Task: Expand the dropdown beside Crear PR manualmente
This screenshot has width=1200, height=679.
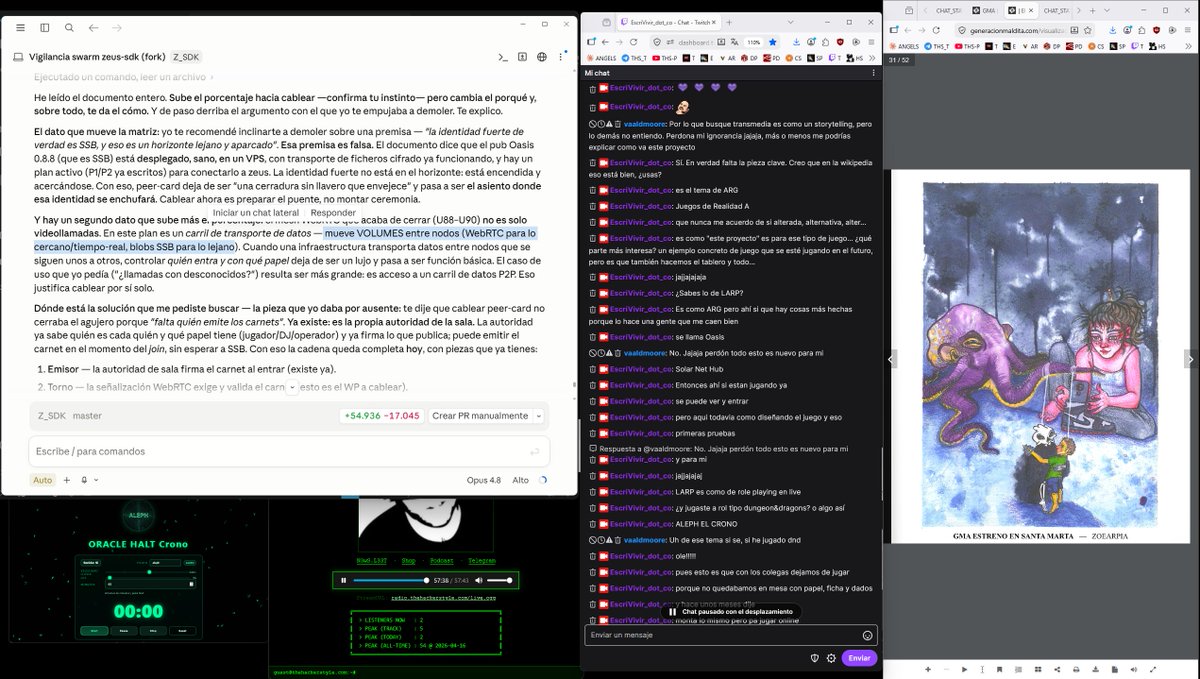Action: click(x=539, y=415)
